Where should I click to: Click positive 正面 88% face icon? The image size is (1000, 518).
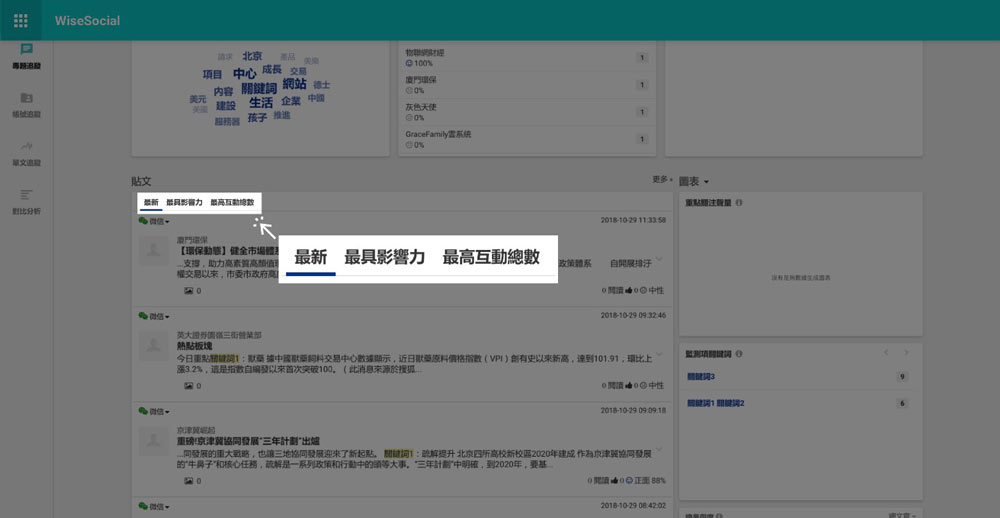(629, 480)
